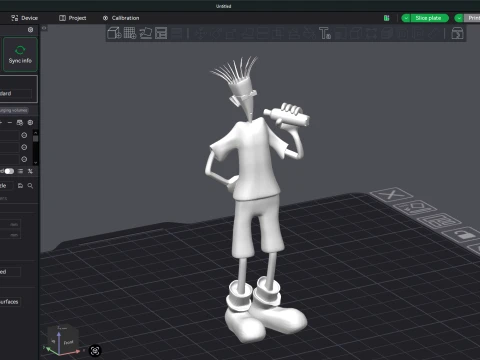Viewport: 480px width, 360px height.
Task: Click the search settings magnifier icon
Action: tap(30, 186)
